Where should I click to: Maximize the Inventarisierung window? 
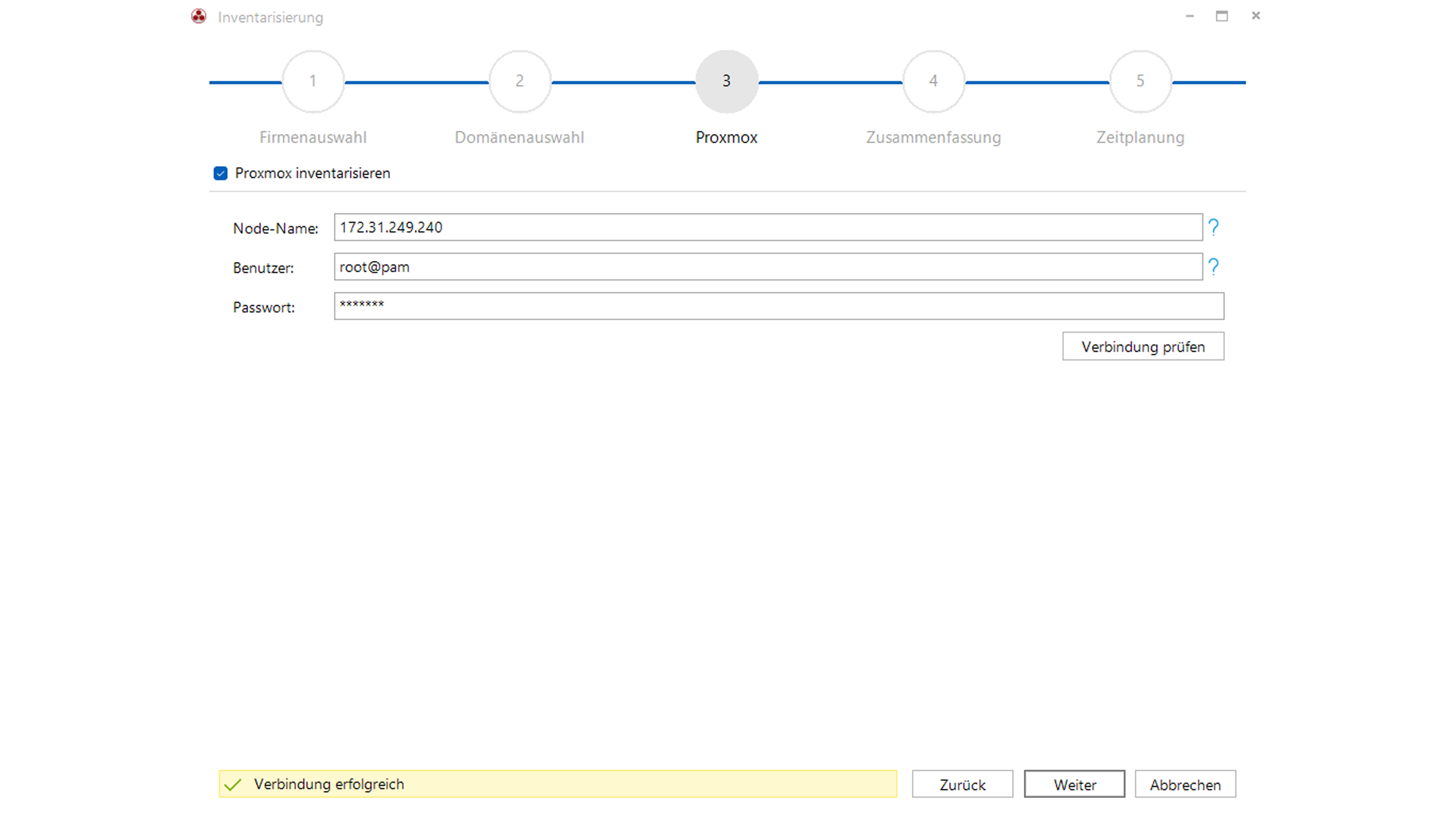coord(1222,16)
